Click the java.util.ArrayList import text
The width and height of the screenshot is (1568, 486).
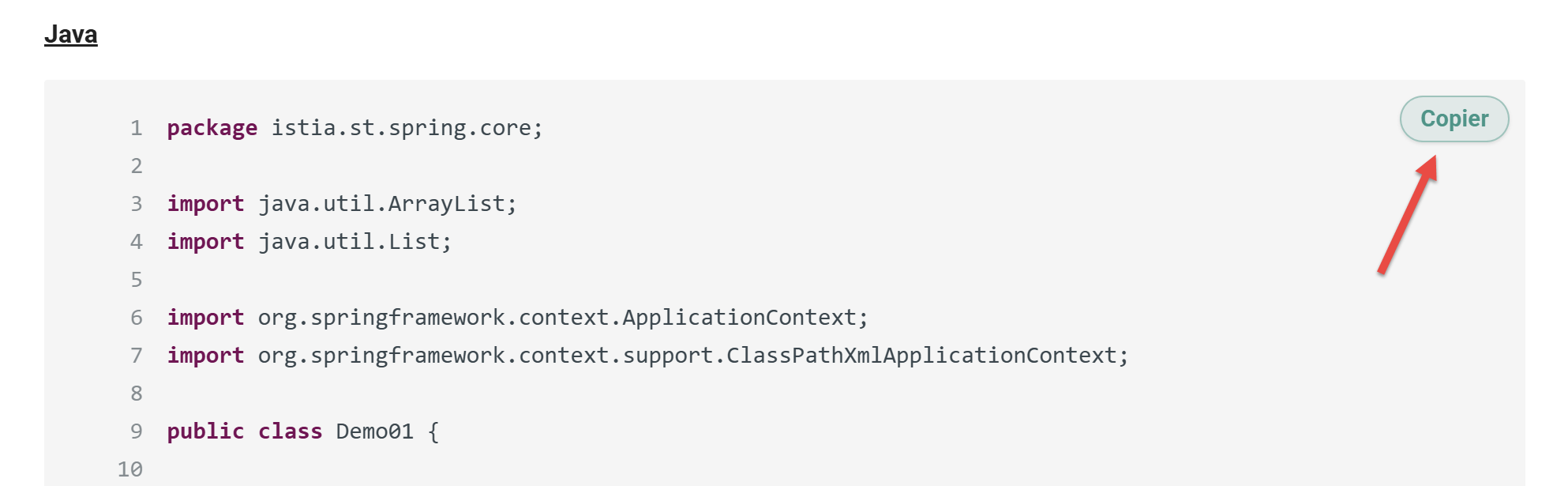tap(387, 204)
